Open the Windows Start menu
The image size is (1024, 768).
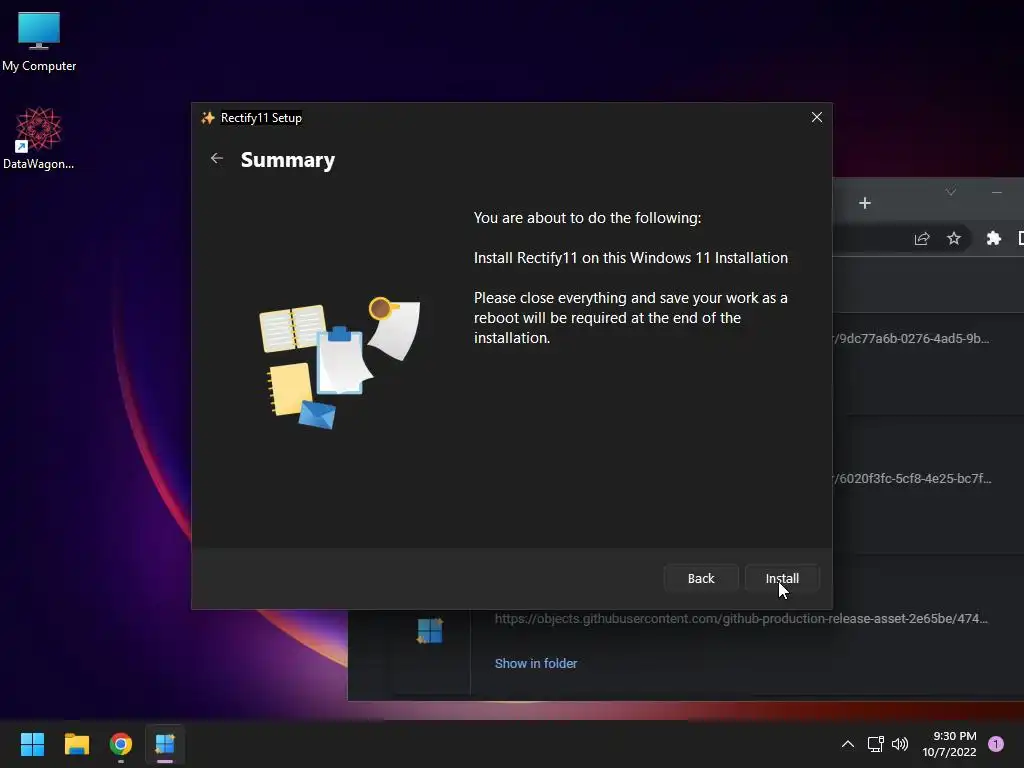coord(32,744)
